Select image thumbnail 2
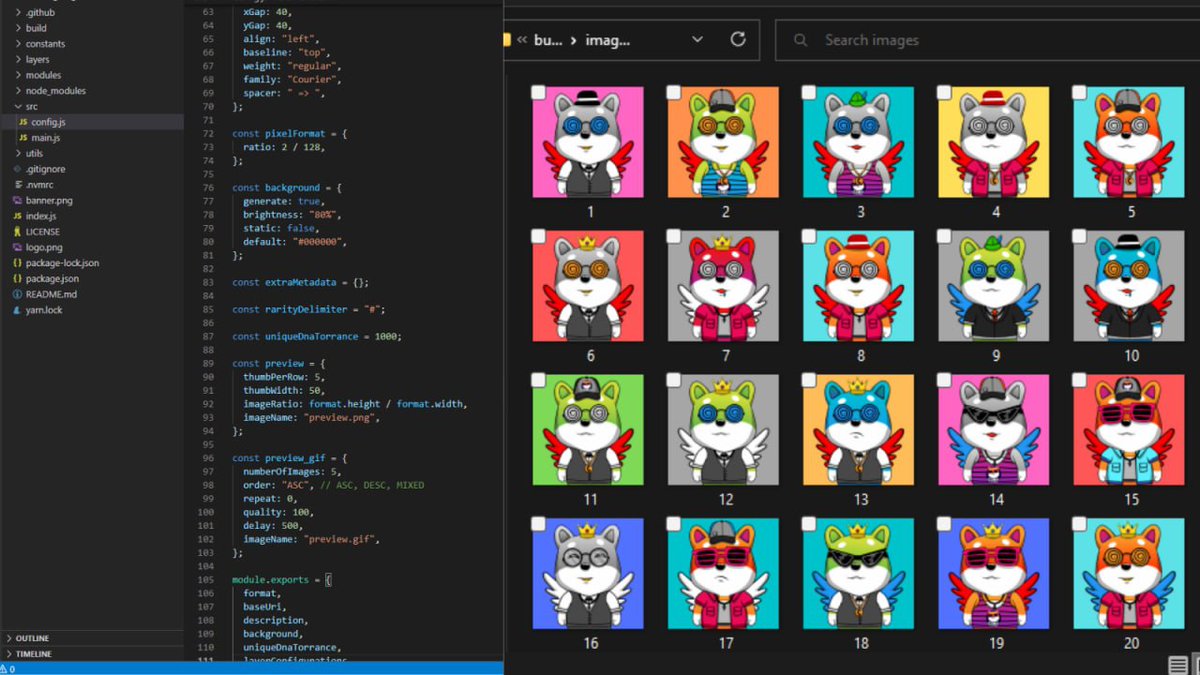1200x675 pixels. click(x=723, y=142)
